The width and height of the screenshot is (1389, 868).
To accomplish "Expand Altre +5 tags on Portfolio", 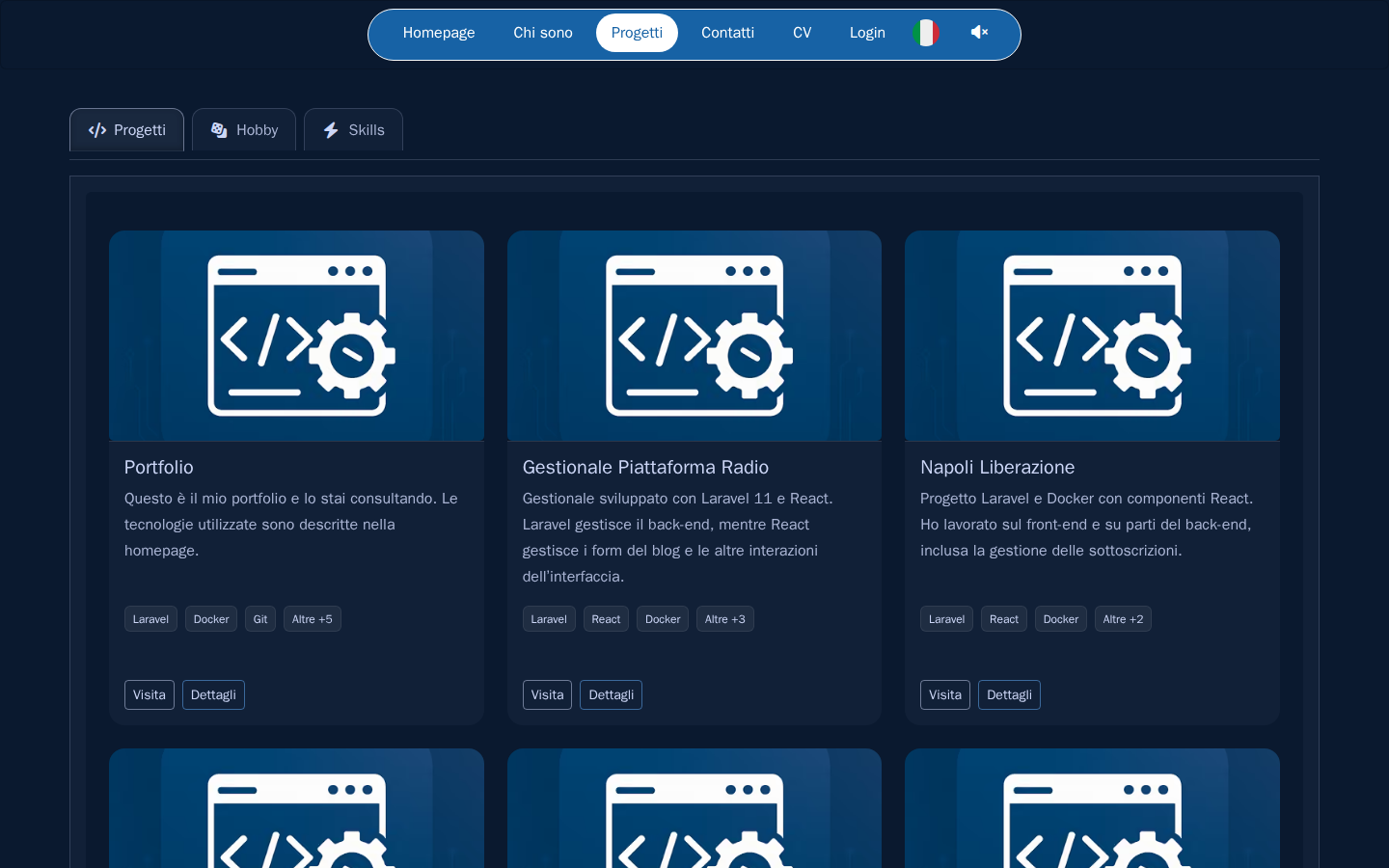I will click(313, 619).
